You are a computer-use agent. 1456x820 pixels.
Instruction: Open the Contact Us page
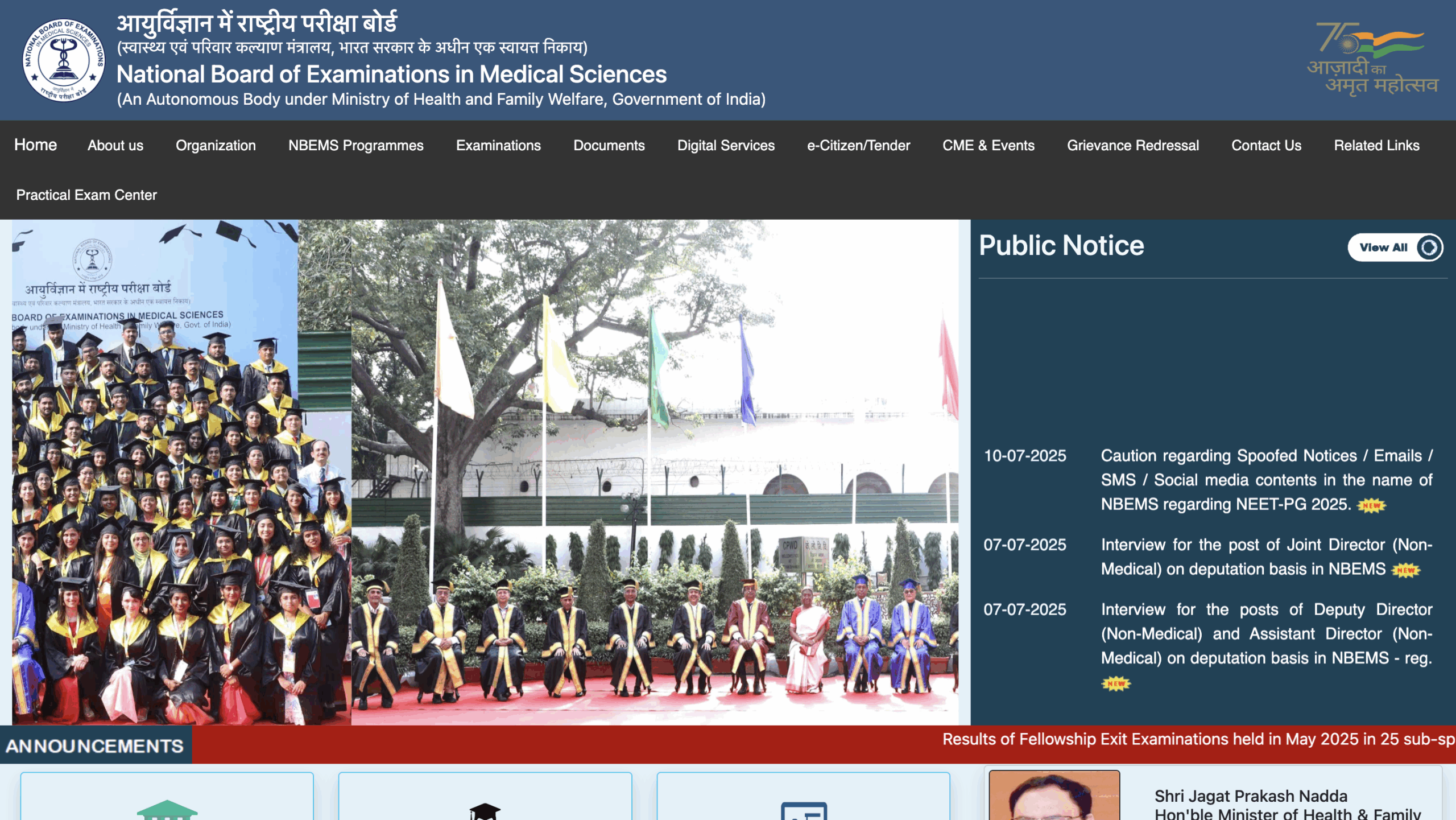pyautogui.click(x=1266, y=146)
